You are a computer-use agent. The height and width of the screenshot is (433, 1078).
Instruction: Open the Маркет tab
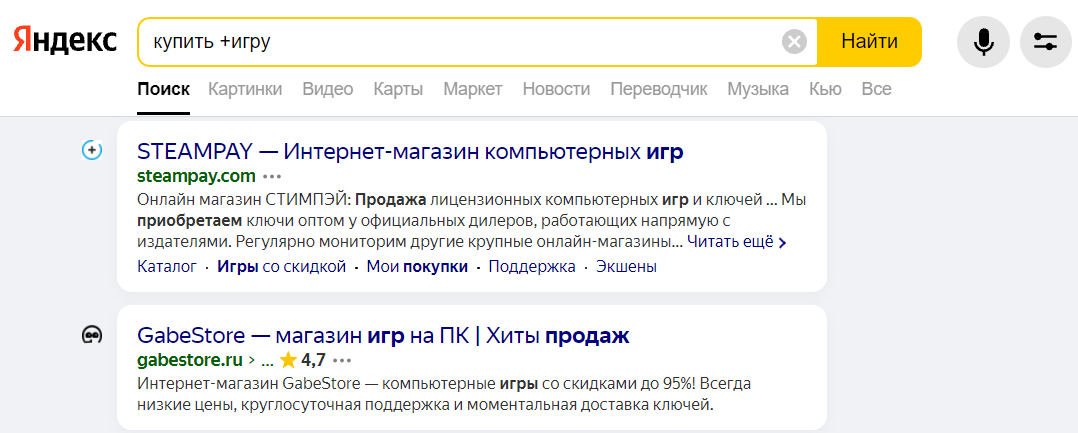click(473, 89)
